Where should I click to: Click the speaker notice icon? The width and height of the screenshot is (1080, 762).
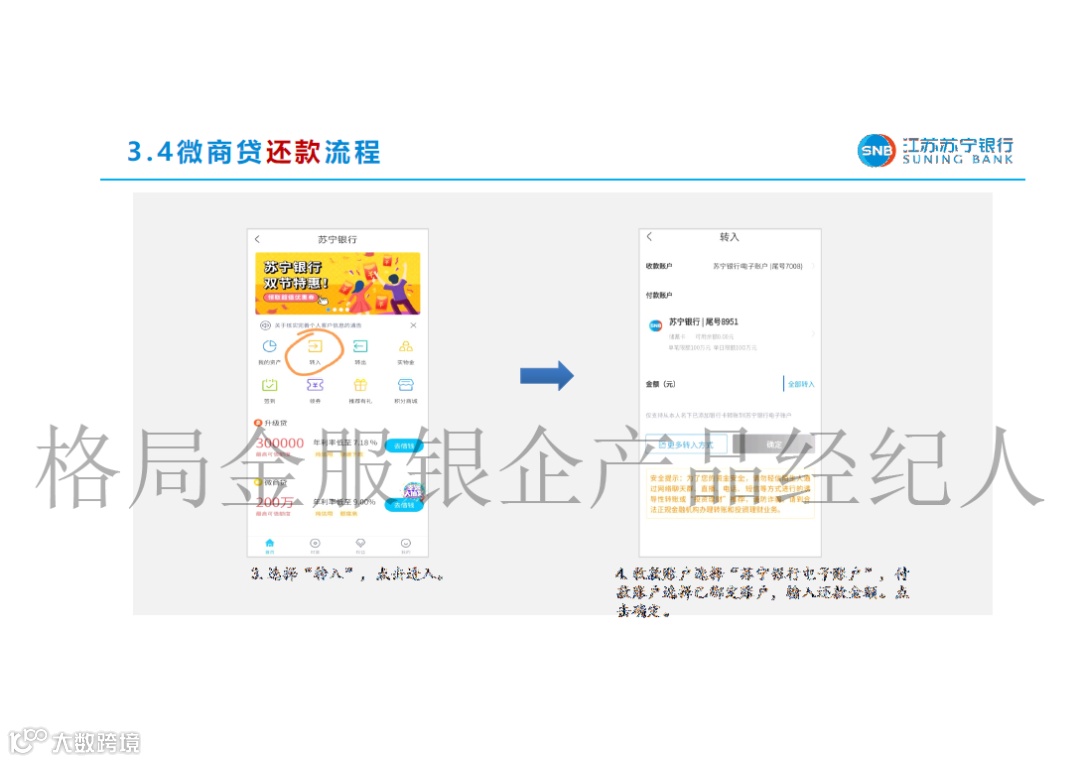264,325
